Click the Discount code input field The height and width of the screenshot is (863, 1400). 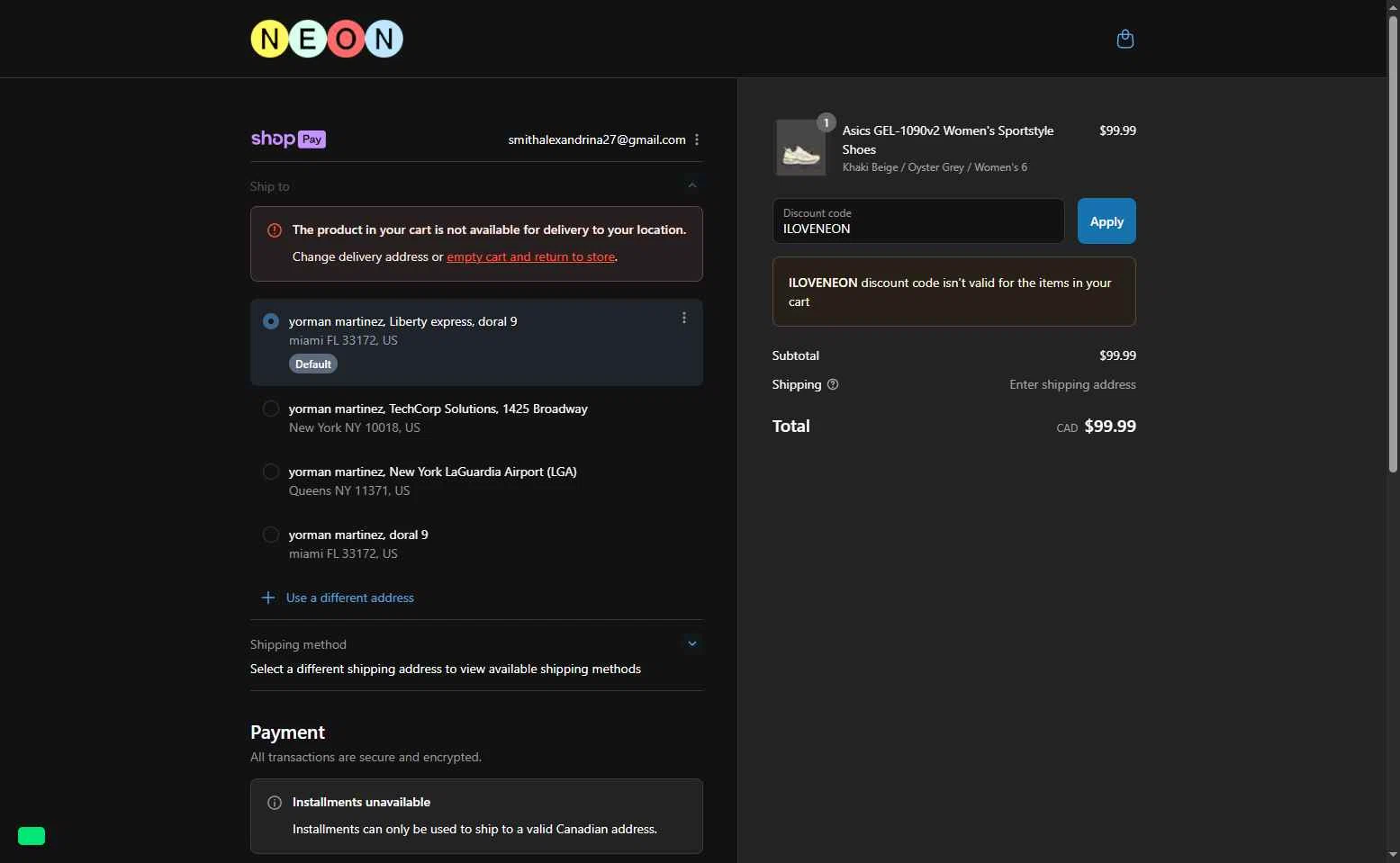[x=918, y=220]
